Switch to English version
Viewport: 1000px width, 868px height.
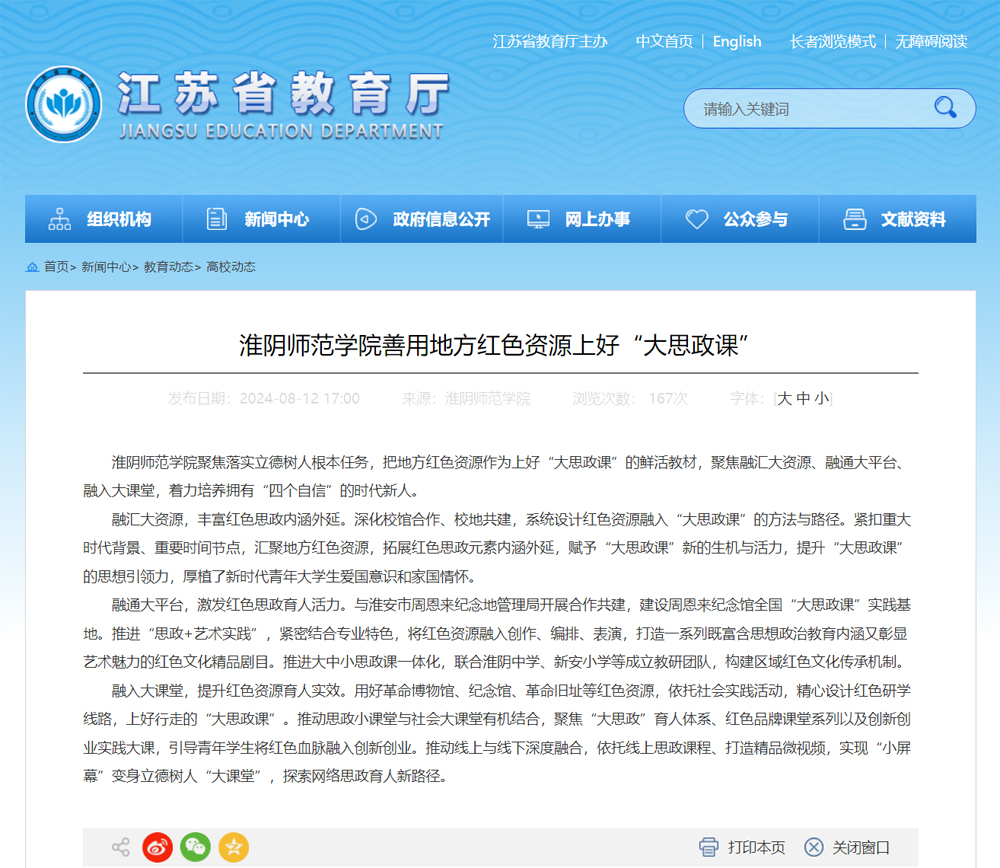pos(737,41)
